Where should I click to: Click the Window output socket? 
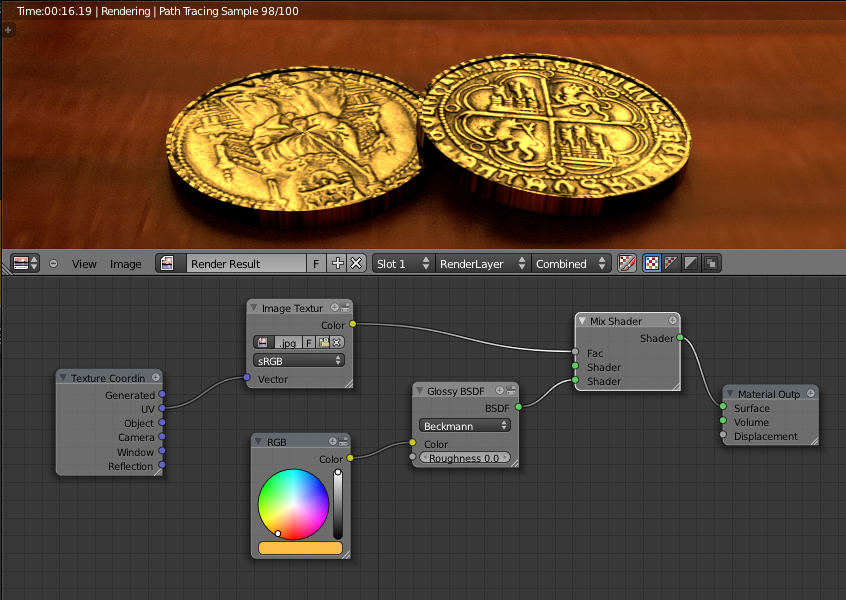[162, 451]
